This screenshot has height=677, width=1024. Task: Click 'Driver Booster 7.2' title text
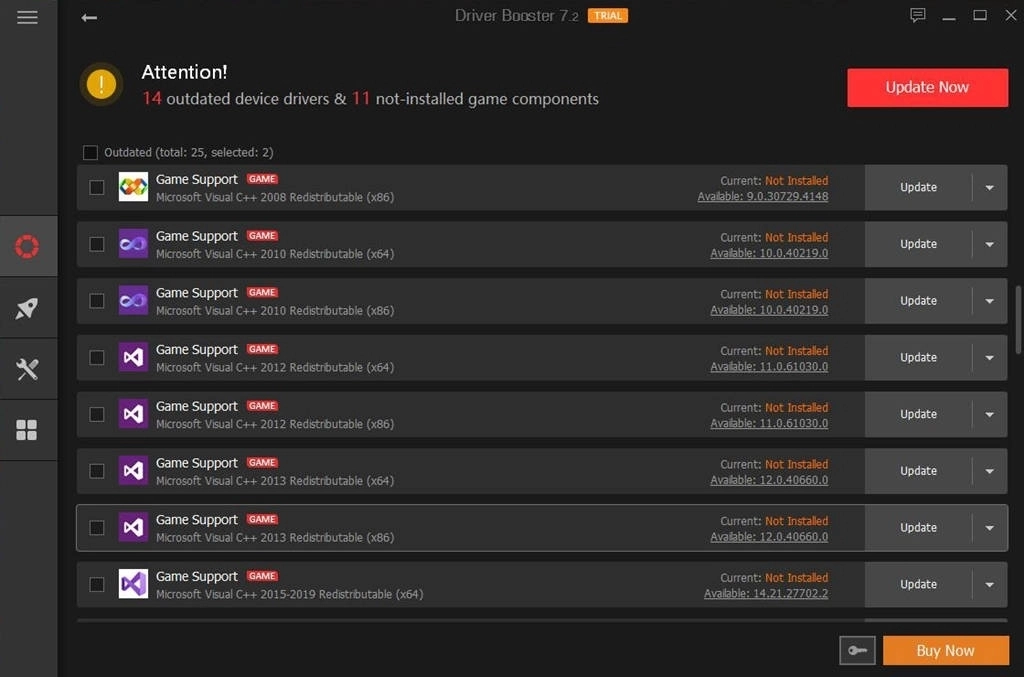[x=517, y=16]
